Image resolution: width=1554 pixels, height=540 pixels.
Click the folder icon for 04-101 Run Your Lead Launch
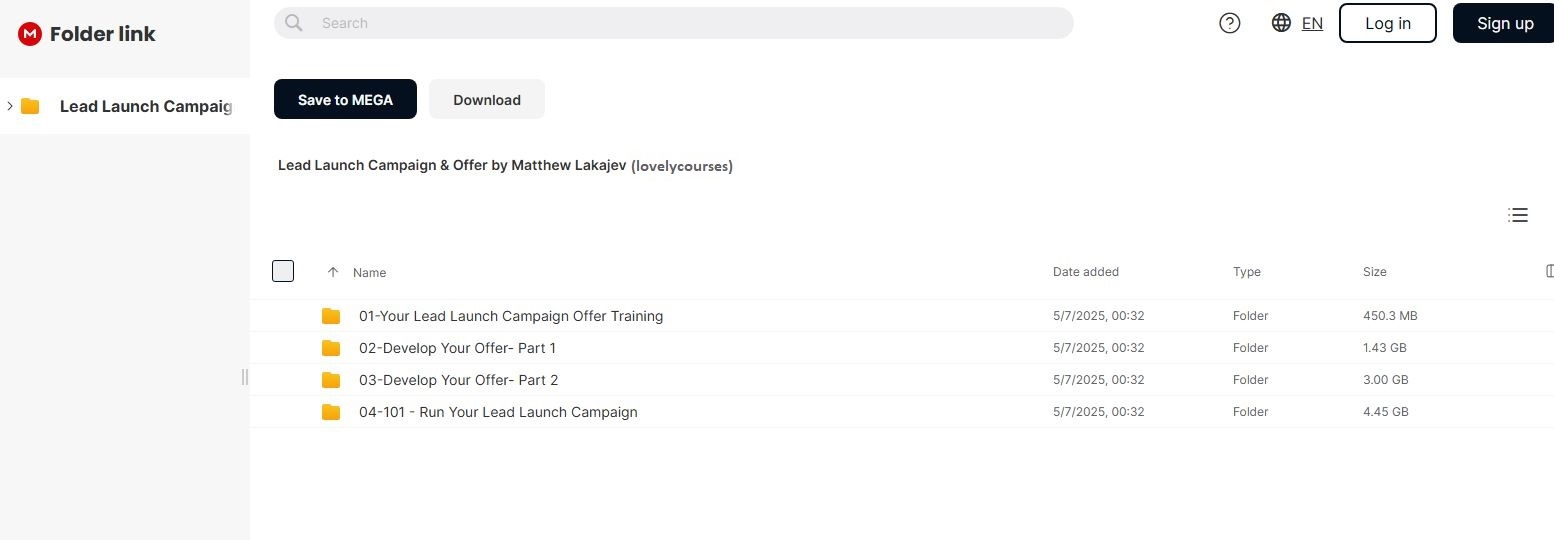click(x=331, y=412)
